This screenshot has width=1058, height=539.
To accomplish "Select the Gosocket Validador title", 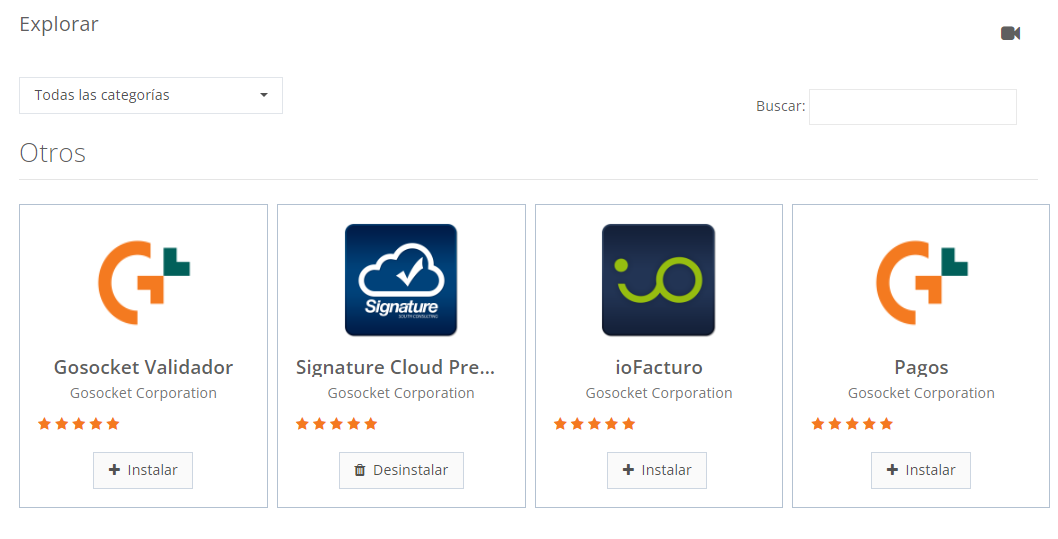I will pyautogui.click(x=144, y=367).
